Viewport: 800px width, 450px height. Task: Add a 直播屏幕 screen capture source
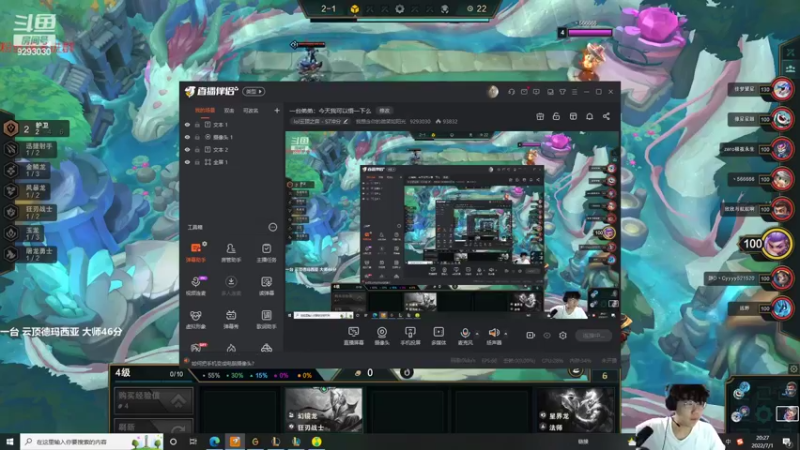coord(353,336)
